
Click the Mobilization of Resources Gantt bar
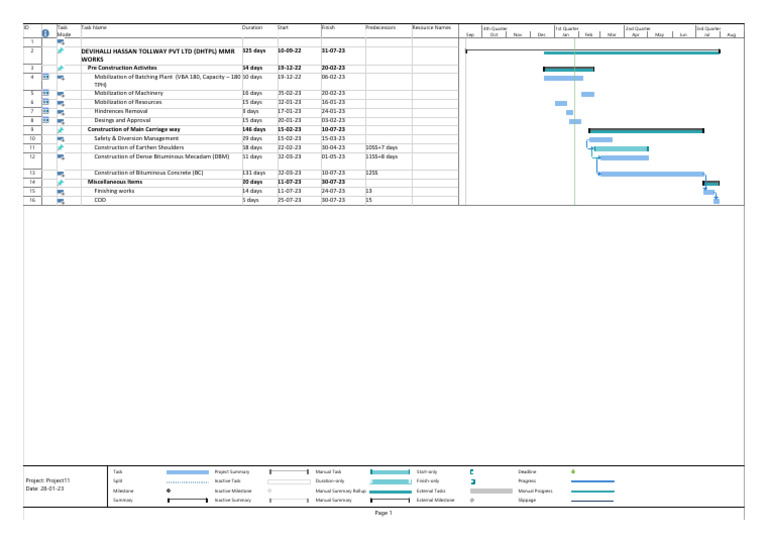point(561,103)
